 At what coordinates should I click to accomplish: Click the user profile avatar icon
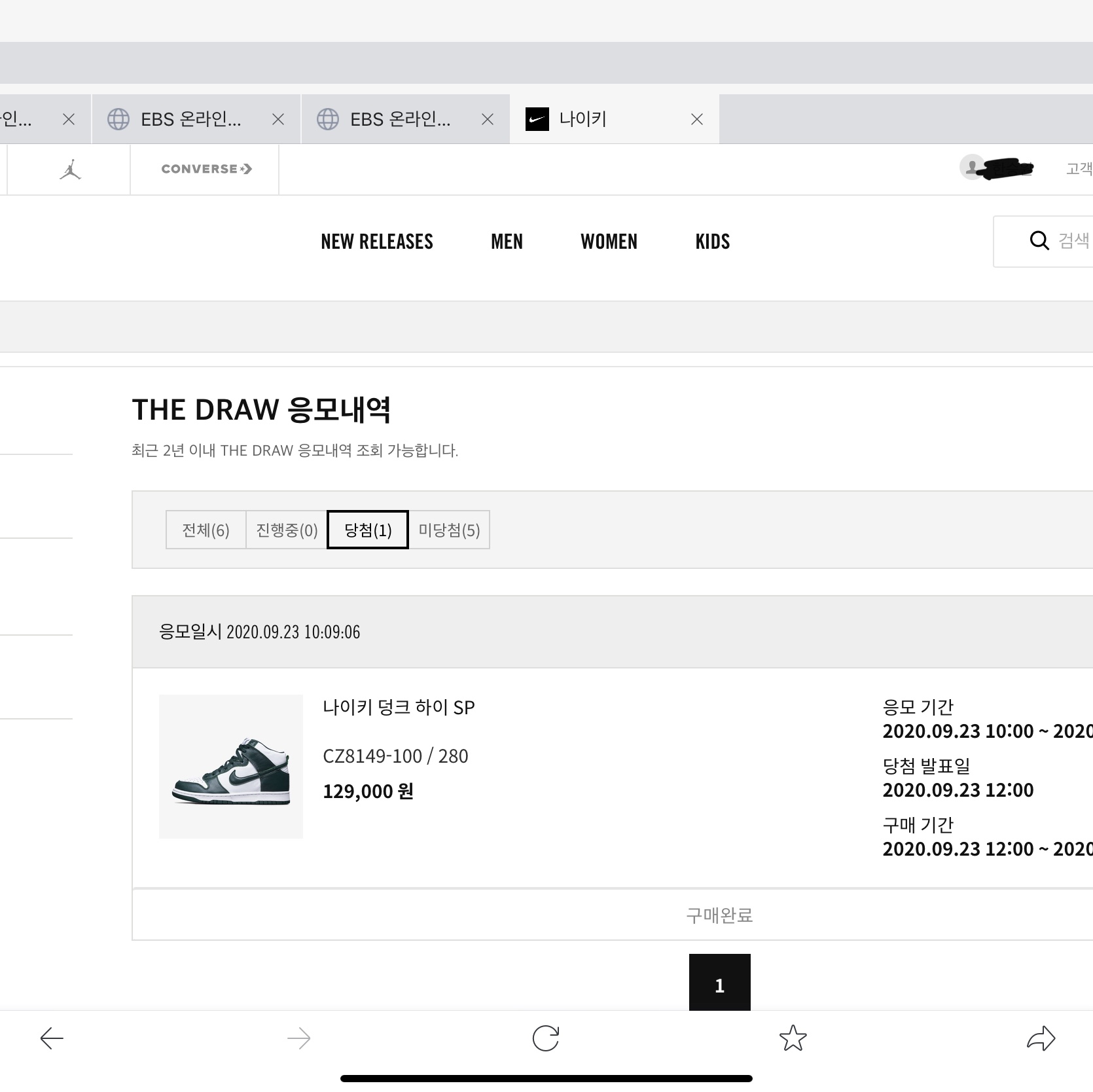tap(972, 167)
